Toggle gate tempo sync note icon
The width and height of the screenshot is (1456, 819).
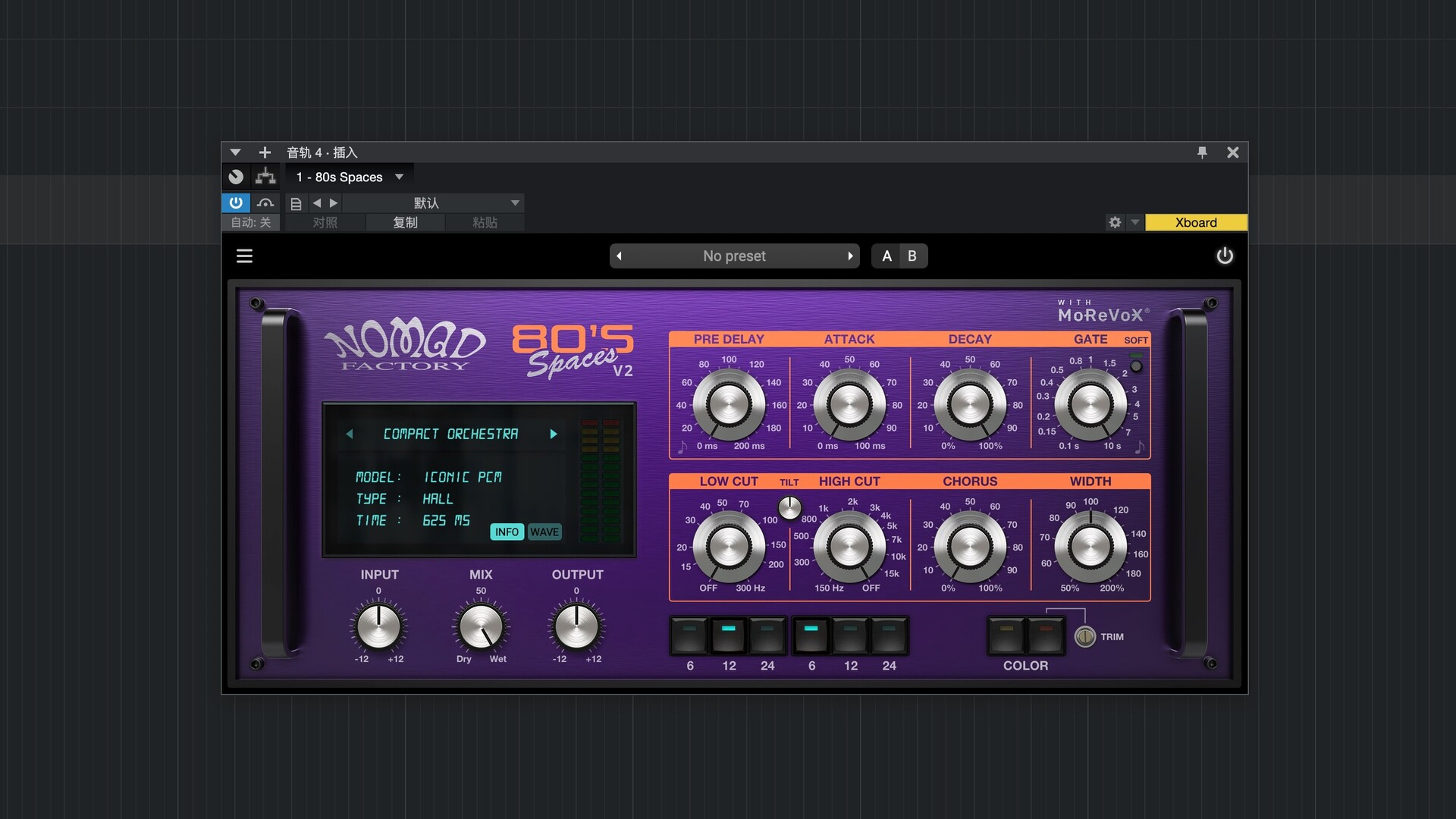click(1139, 447)
